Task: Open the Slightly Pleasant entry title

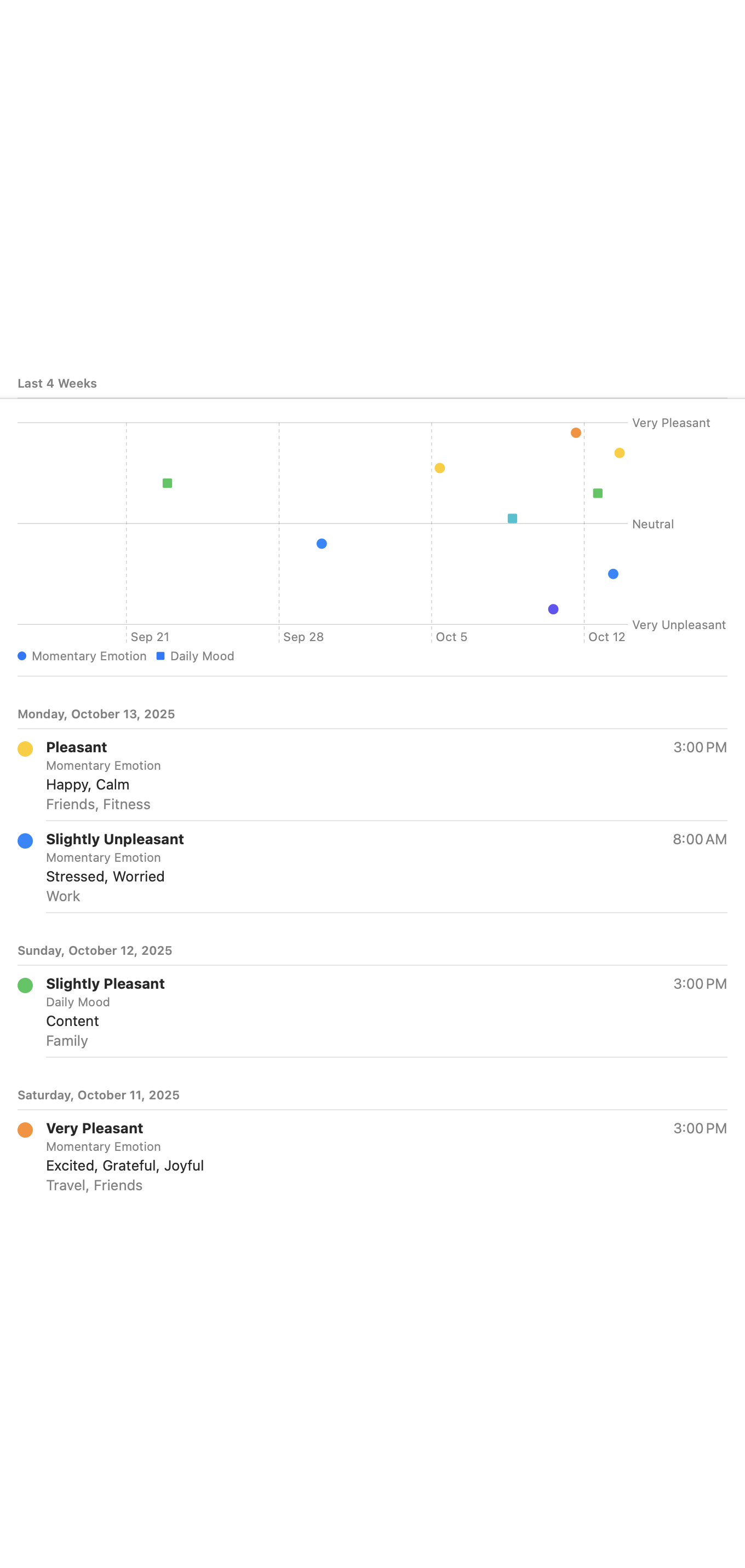Action: click(x=105, y=984)
